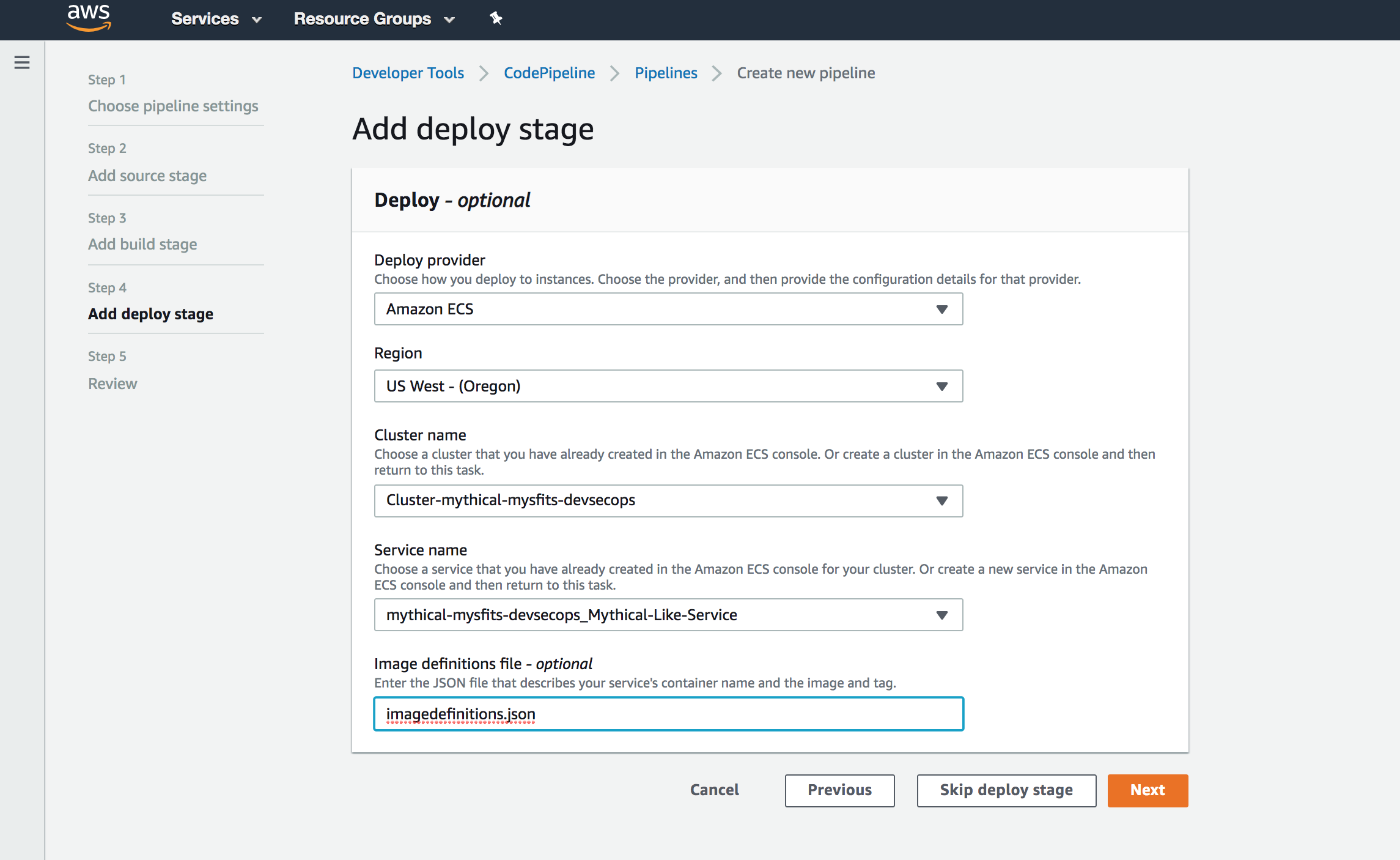Click the Image definitions file input field
Screen dimensions: 1400x860
[x=668, y=714]
